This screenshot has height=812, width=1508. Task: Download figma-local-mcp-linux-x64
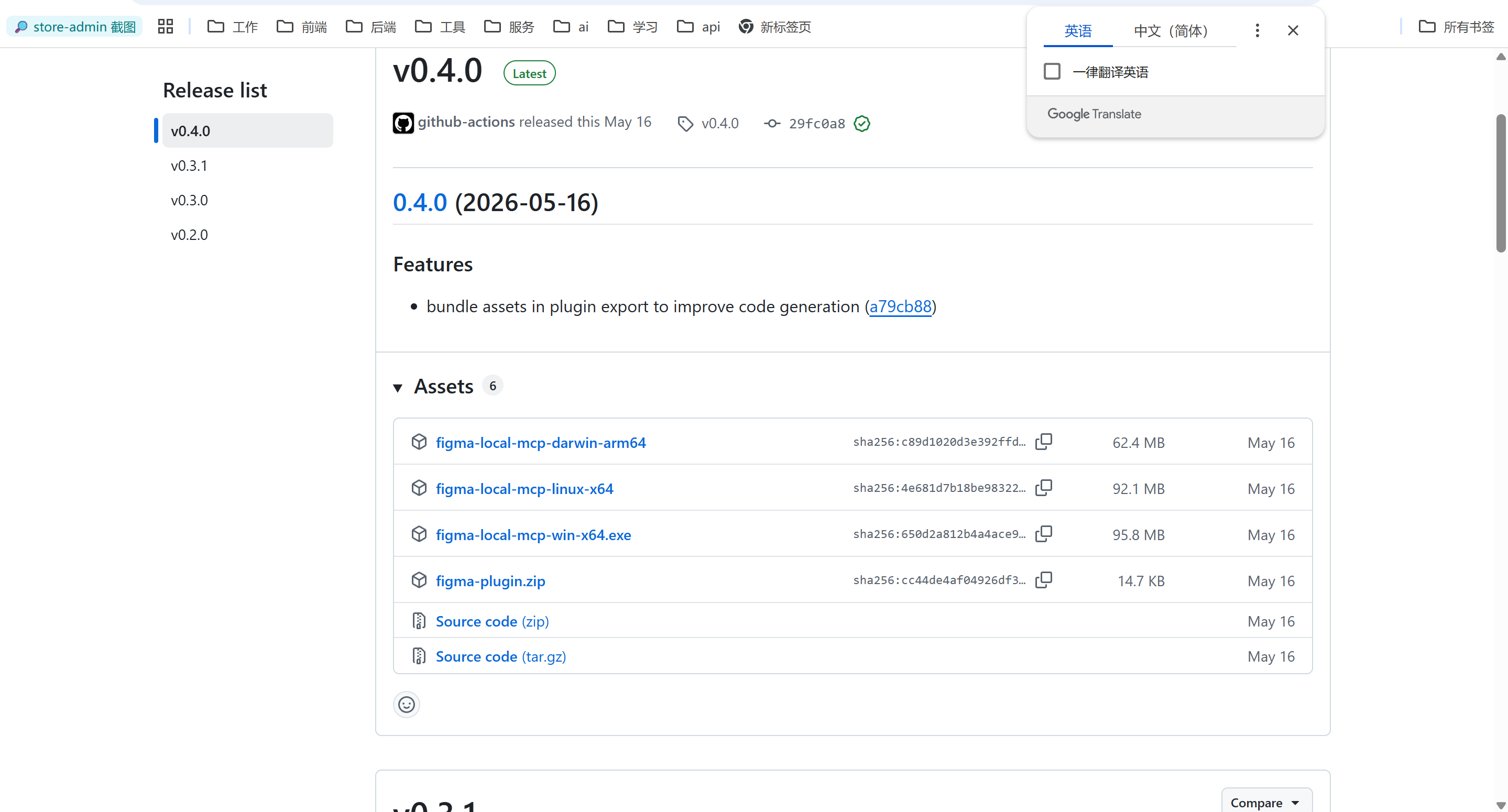pyautogui.click(x=524, y=489)
